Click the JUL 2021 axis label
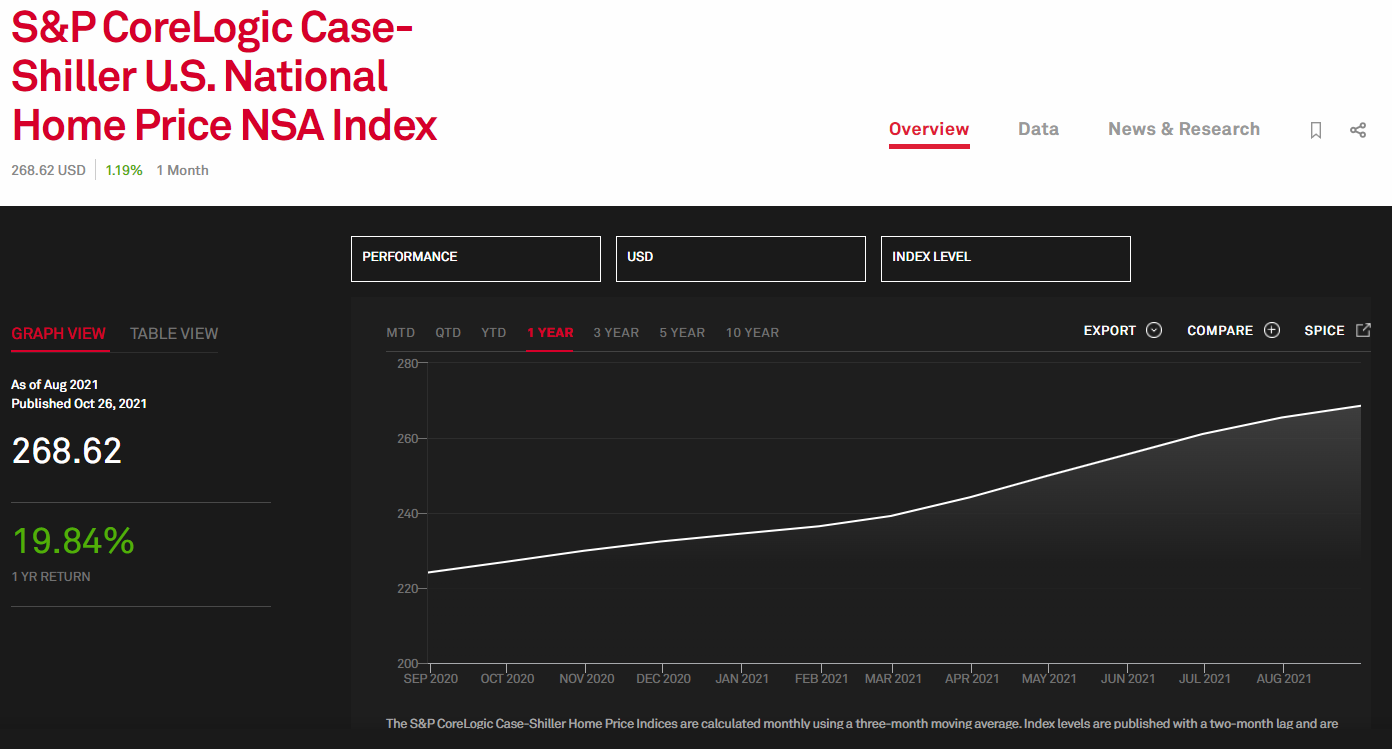1392x749 pixels. 1204,679
